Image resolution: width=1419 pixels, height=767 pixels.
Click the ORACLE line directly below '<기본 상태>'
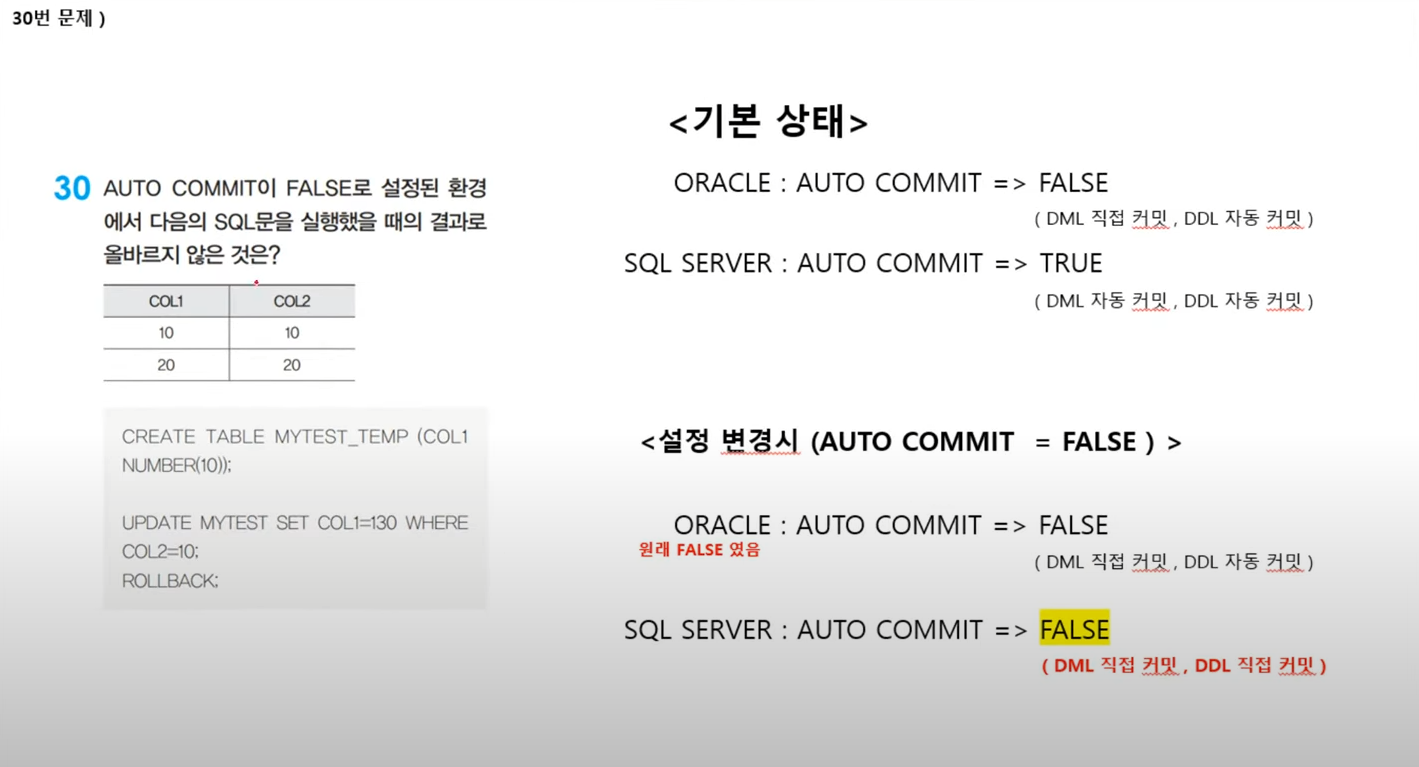(x=891, y=183)
